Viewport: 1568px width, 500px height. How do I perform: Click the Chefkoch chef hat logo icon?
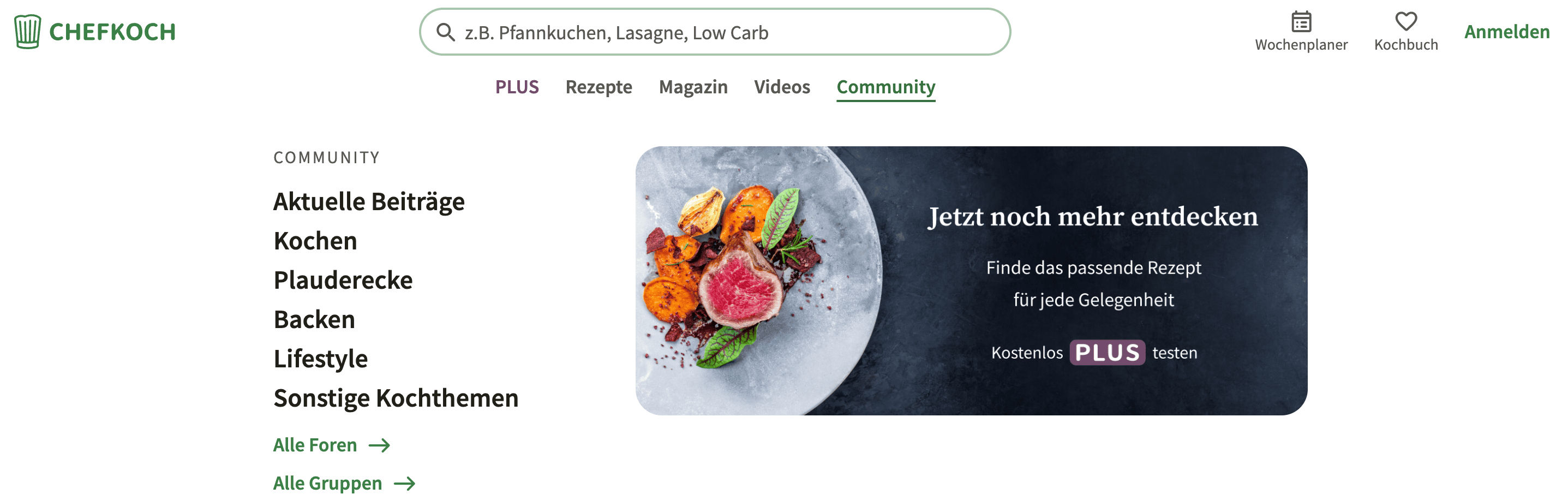coord(27,32)
